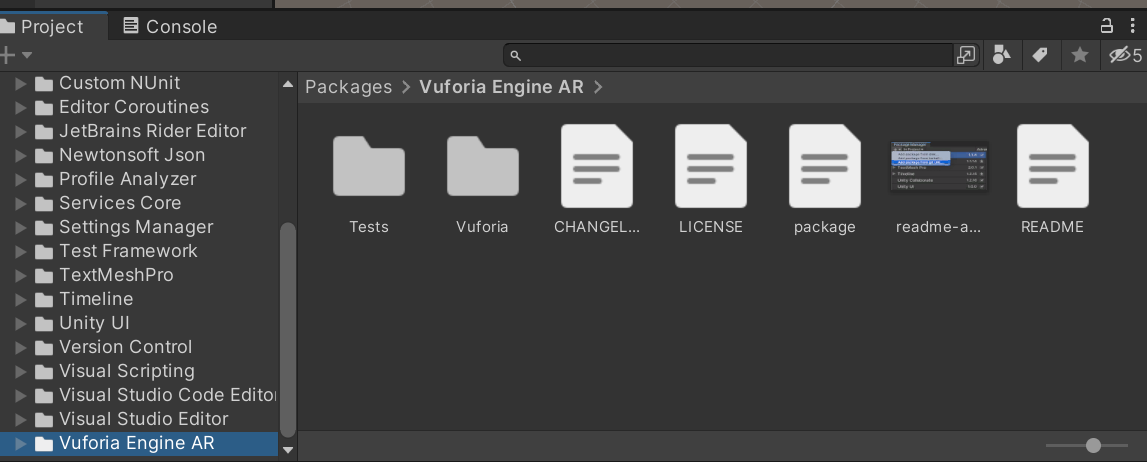Open search in Unity Search window icon

pos(966,56)
